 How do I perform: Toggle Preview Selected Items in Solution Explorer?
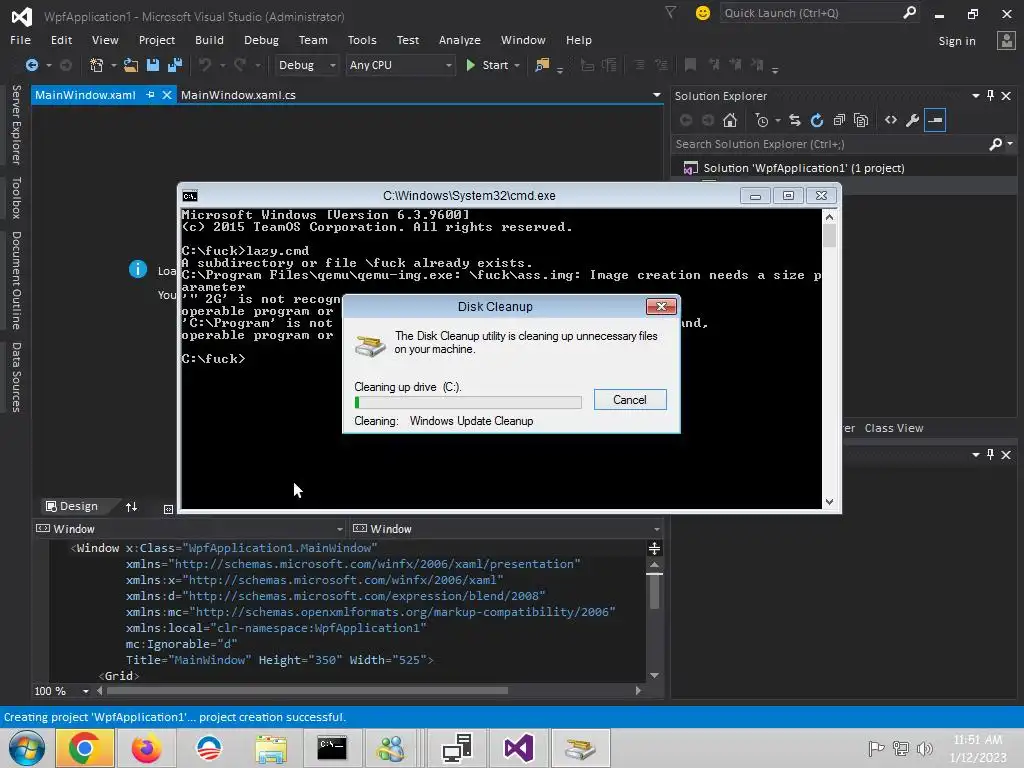pos(935,120)
